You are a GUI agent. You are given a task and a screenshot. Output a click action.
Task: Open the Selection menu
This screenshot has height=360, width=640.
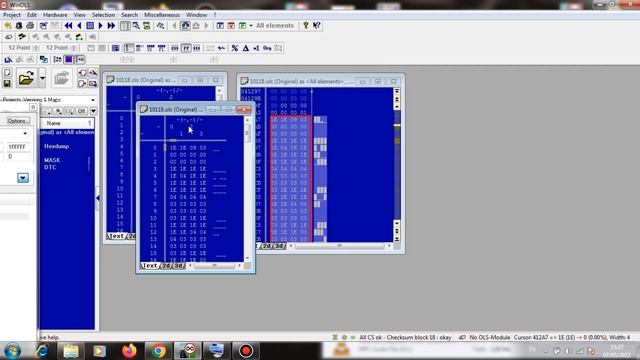click(103, 15)
